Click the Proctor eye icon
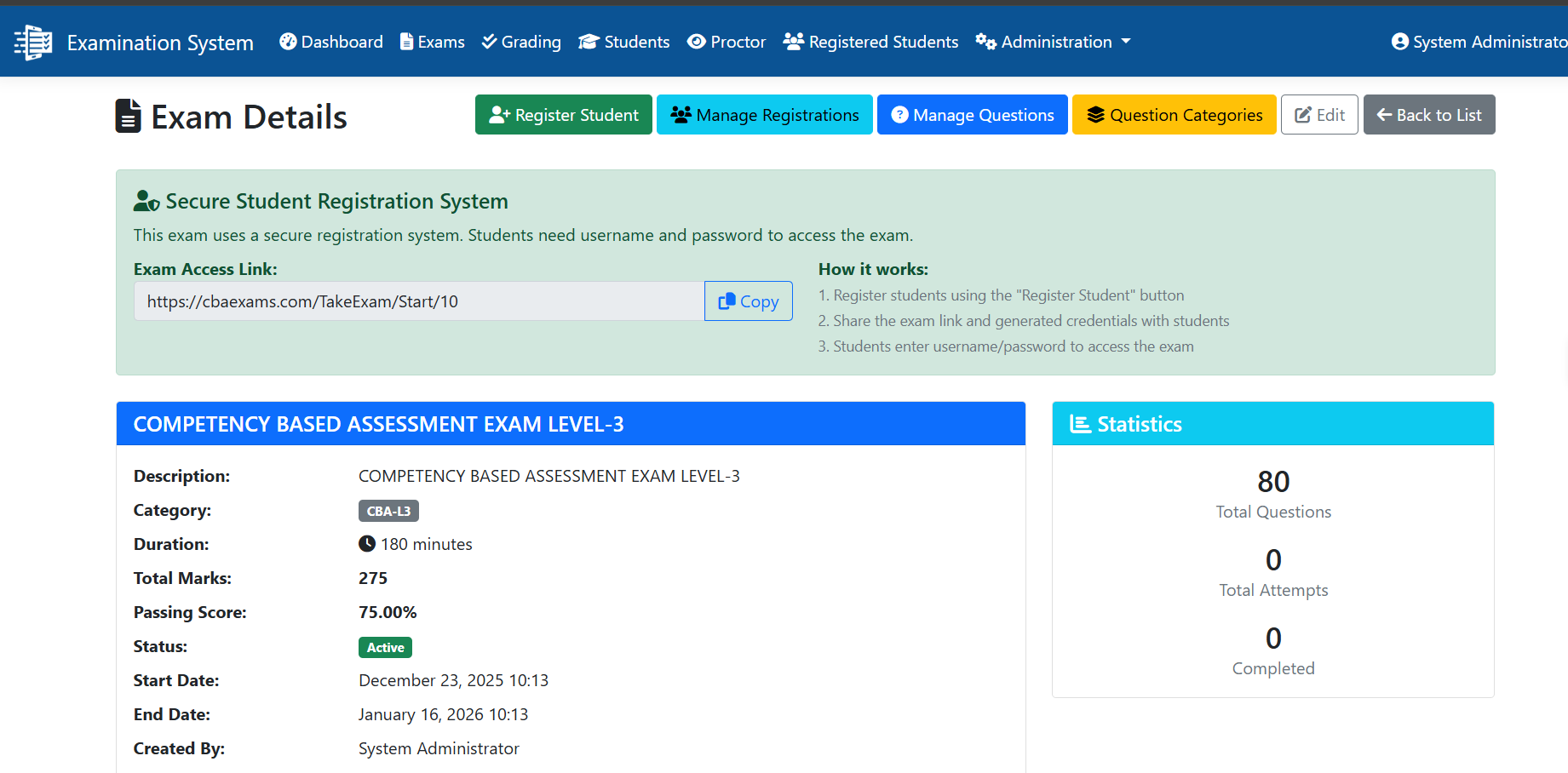Screen dimensions: 1568x773 coord(697,42)
